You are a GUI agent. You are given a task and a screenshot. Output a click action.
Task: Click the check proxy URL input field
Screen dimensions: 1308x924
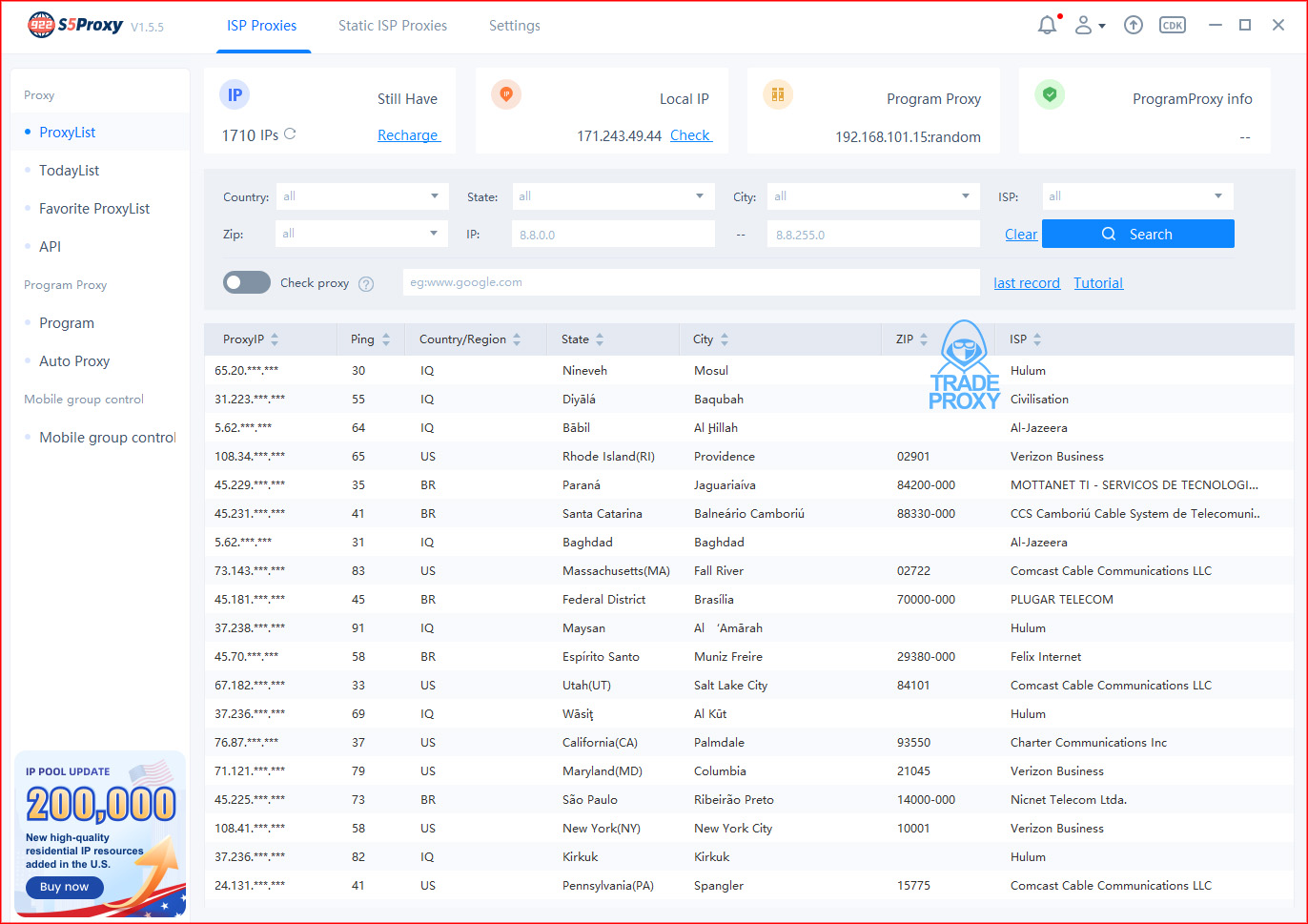691,282
